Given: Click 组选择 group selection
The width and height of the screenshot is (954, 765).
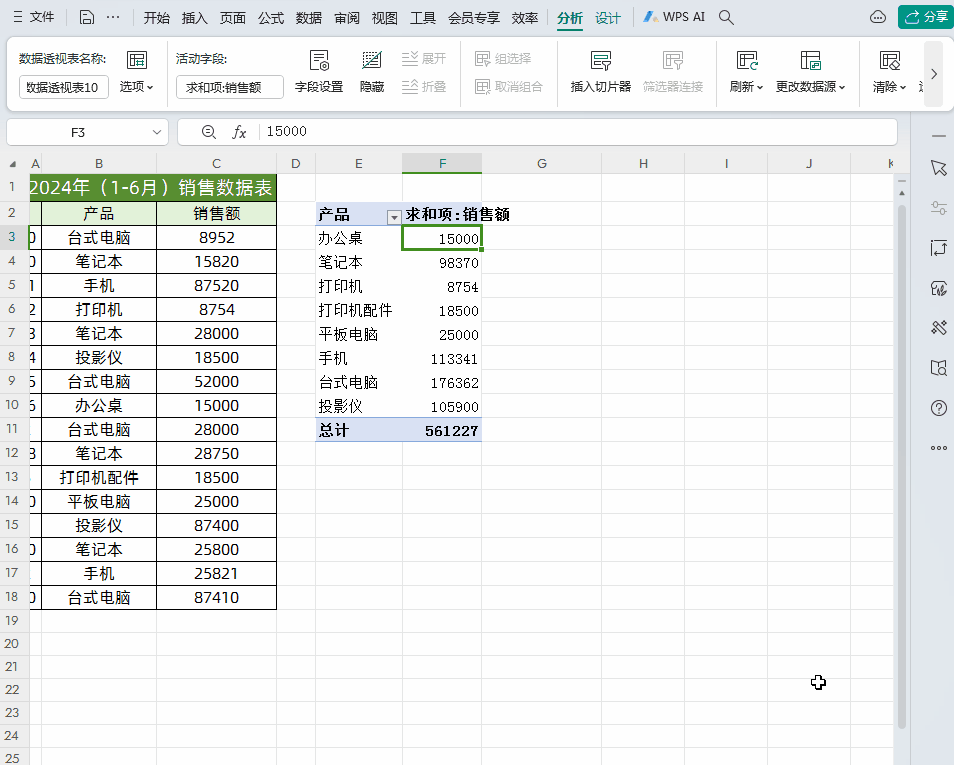Looking at the screenshot, I should tap(503, 58).
